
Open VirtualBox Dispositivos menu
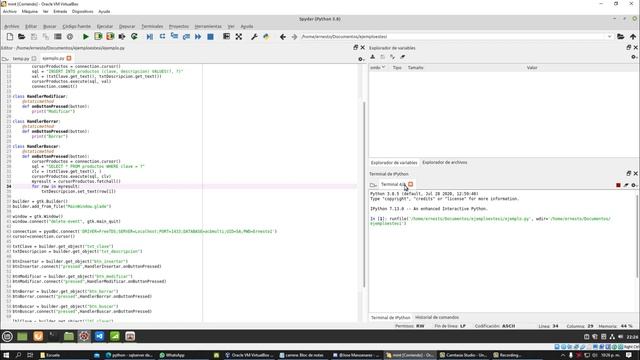pos(82,11)
